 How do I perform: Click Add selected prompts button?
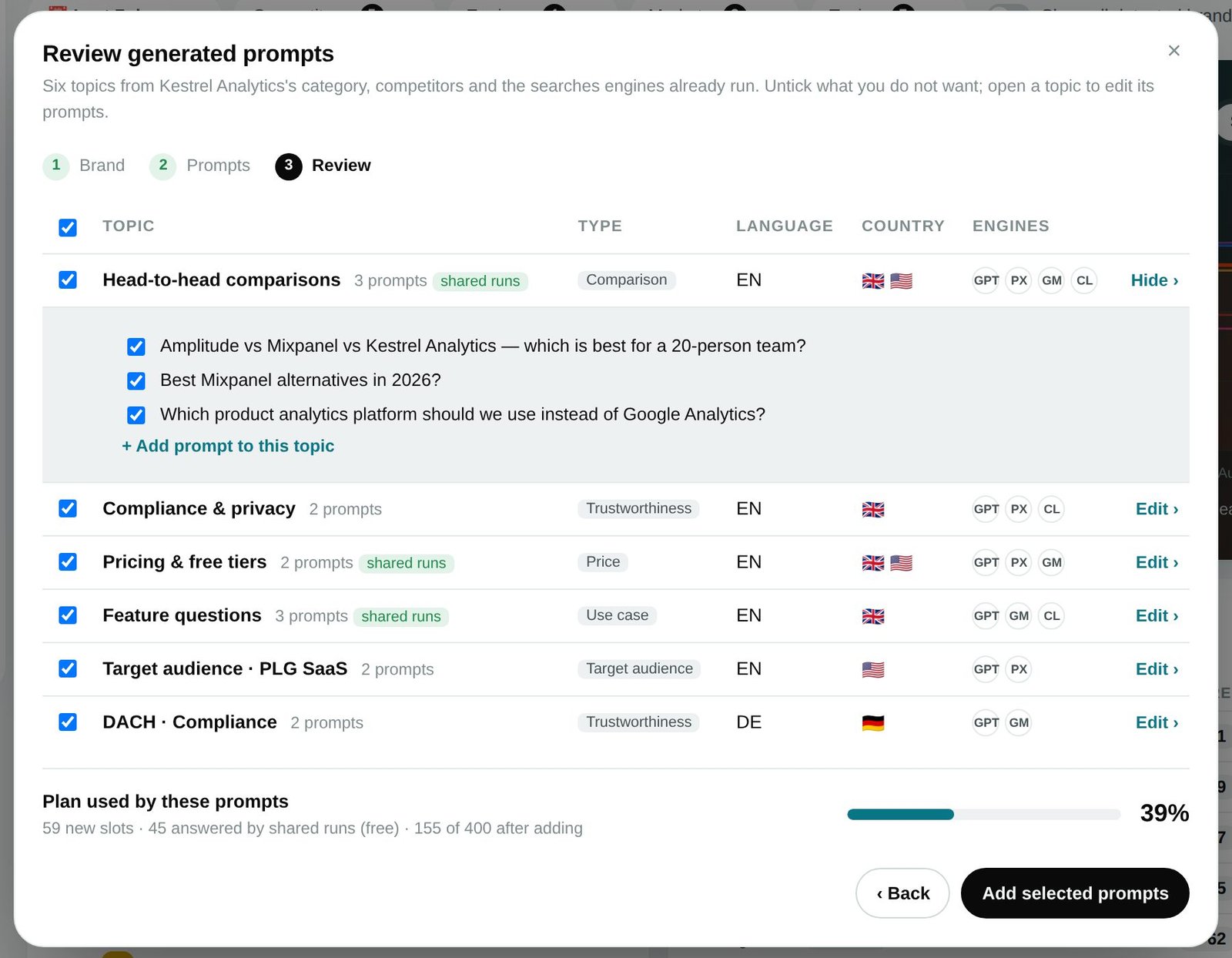(x=1075, y=893)
